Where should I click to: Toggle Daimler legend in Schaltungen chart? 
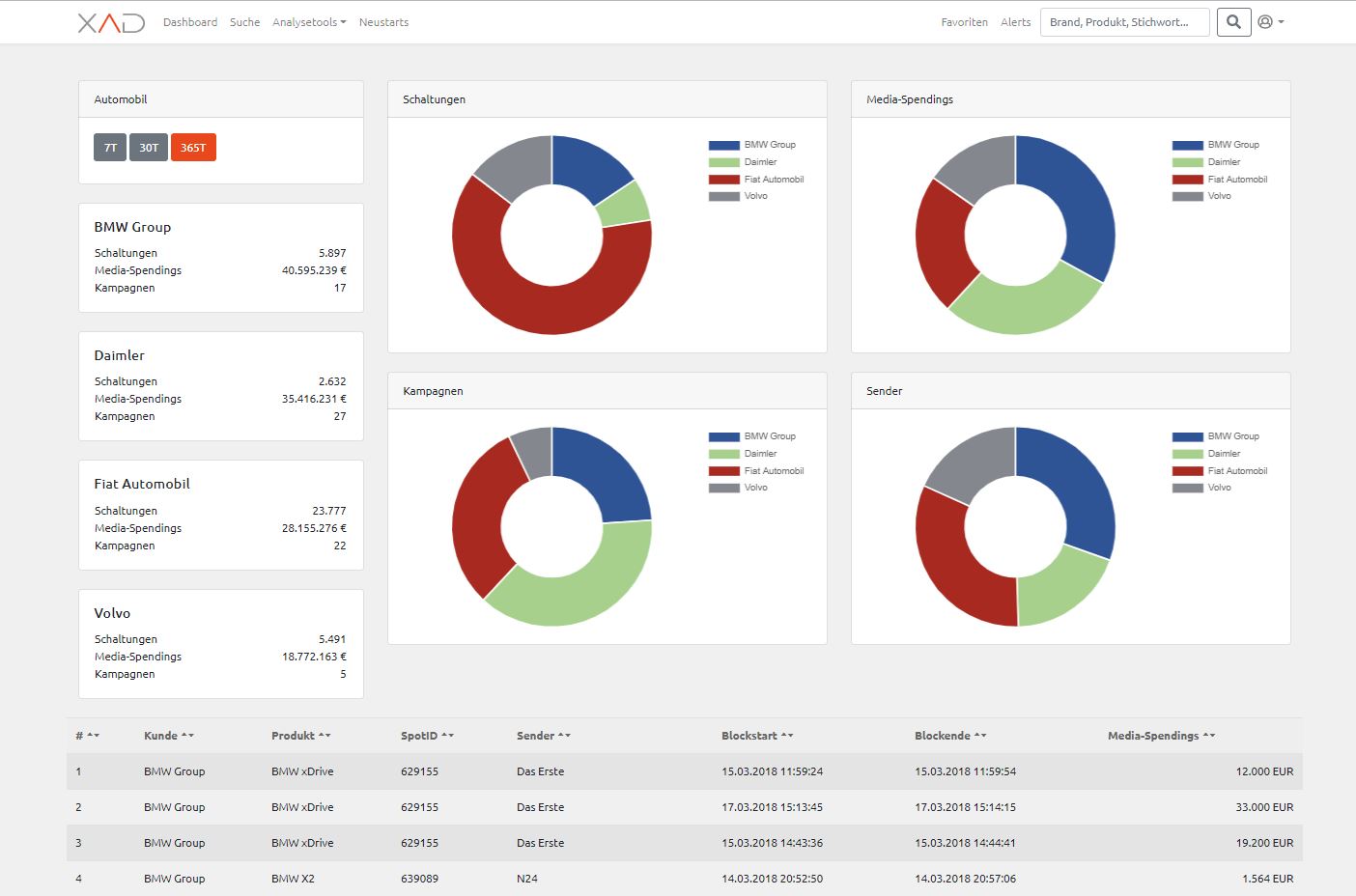[x=743, y=162]
